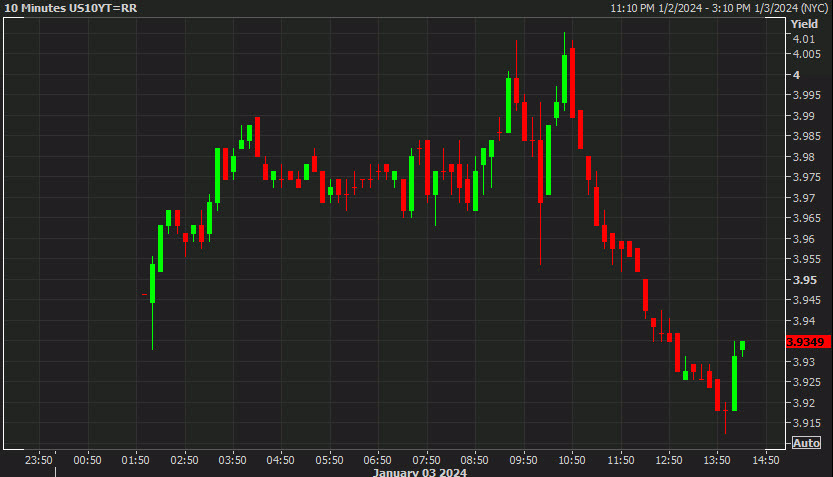Image resolution: width=833 pixels, height=477 pixels.
Task: Click the 3.97 yield axis label
Action: [804, 198]
